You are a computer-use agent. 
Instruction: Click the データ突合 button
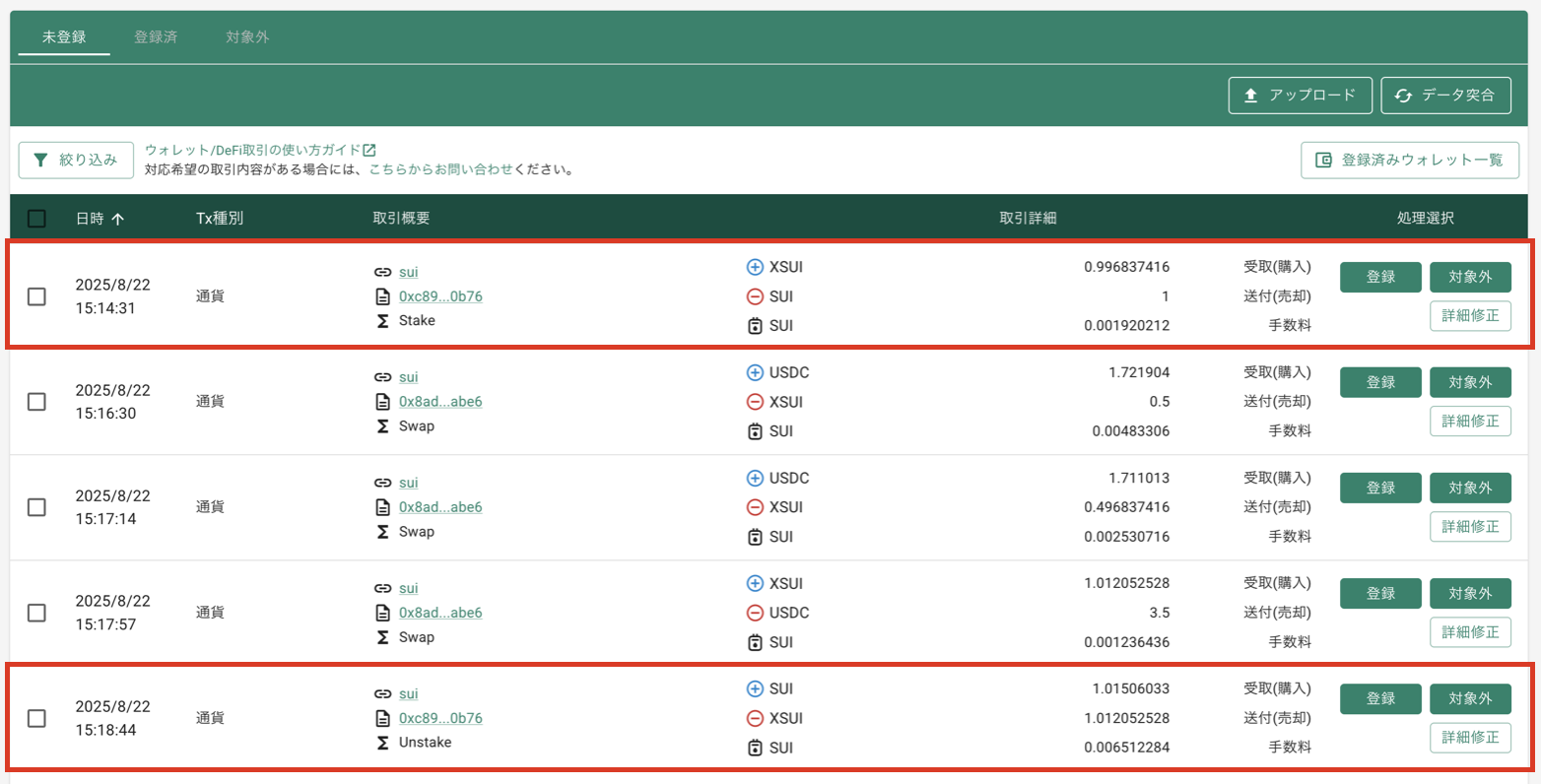click(x=1445, y=96)
